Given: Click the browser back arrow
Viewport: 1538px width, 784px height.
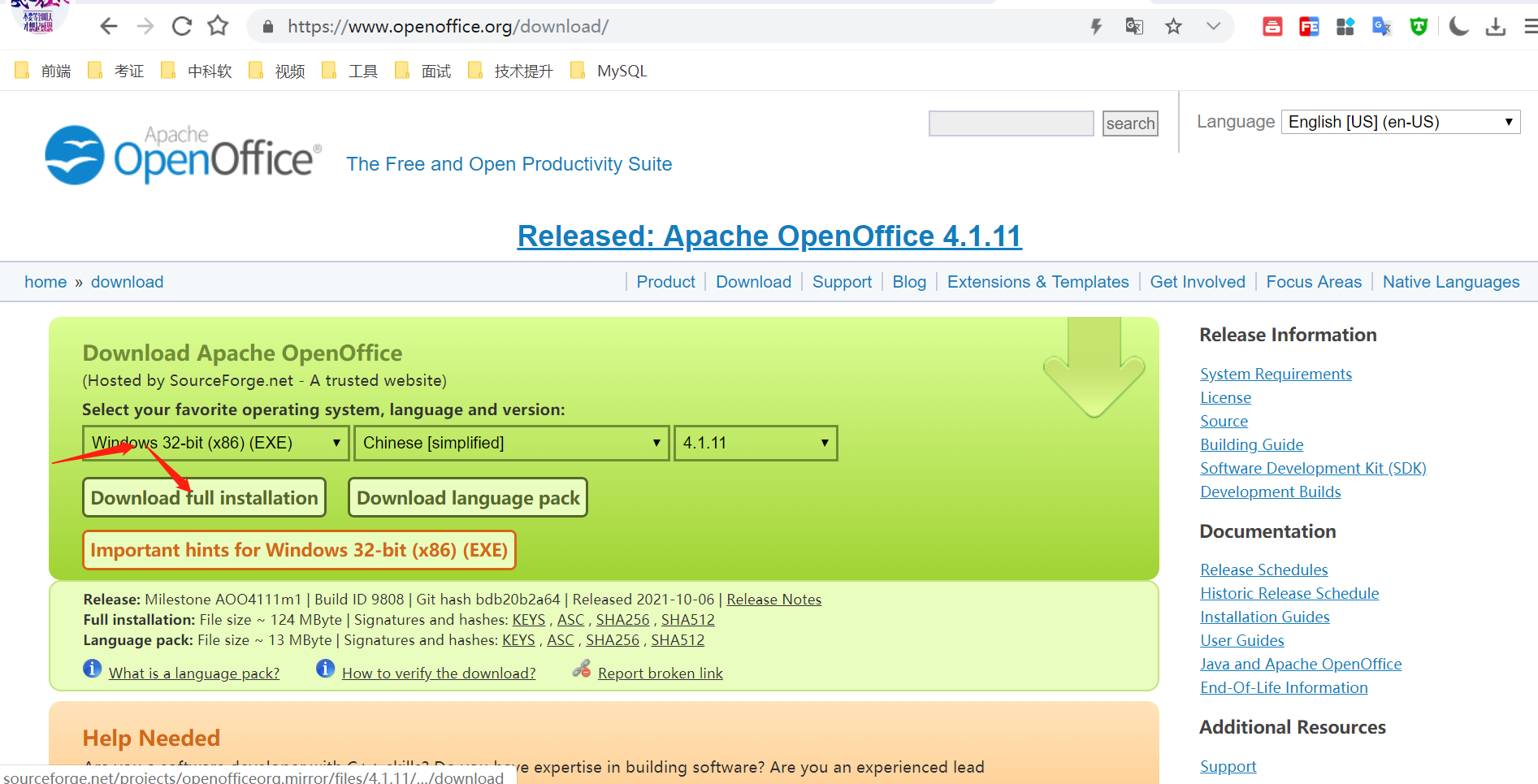Looking at the screenshot, I should pyautogui.click(x=109, y=27).
